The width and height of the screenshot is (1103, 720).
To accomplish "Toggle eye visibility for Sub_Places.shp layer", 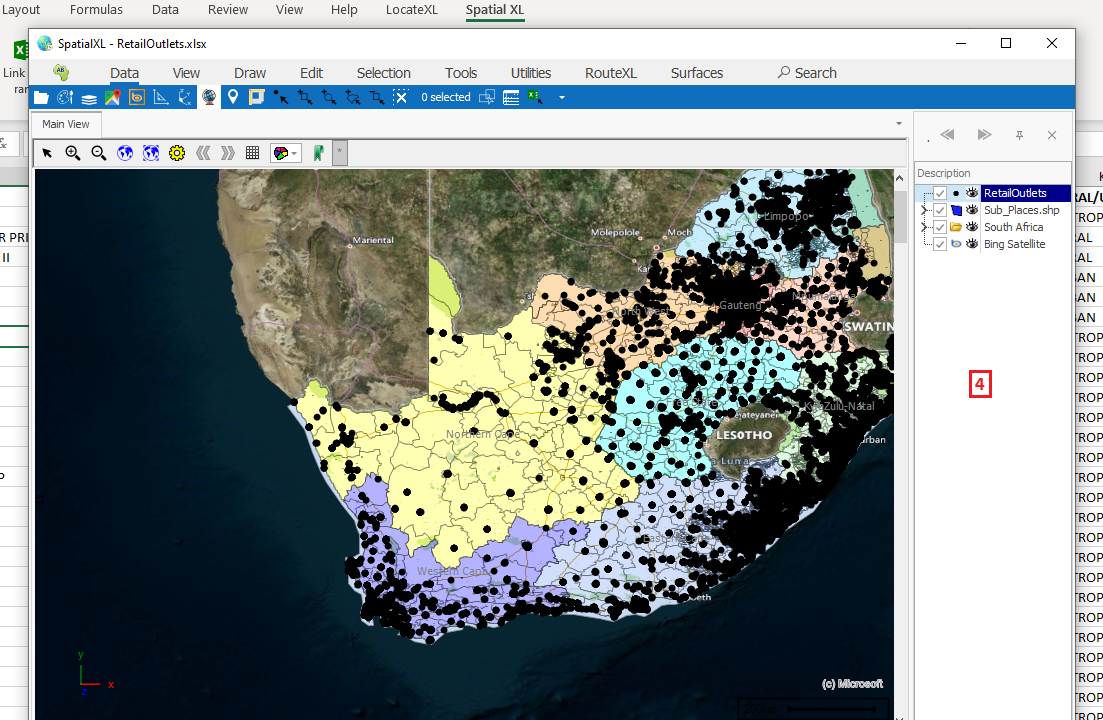I will coord(972,210).
